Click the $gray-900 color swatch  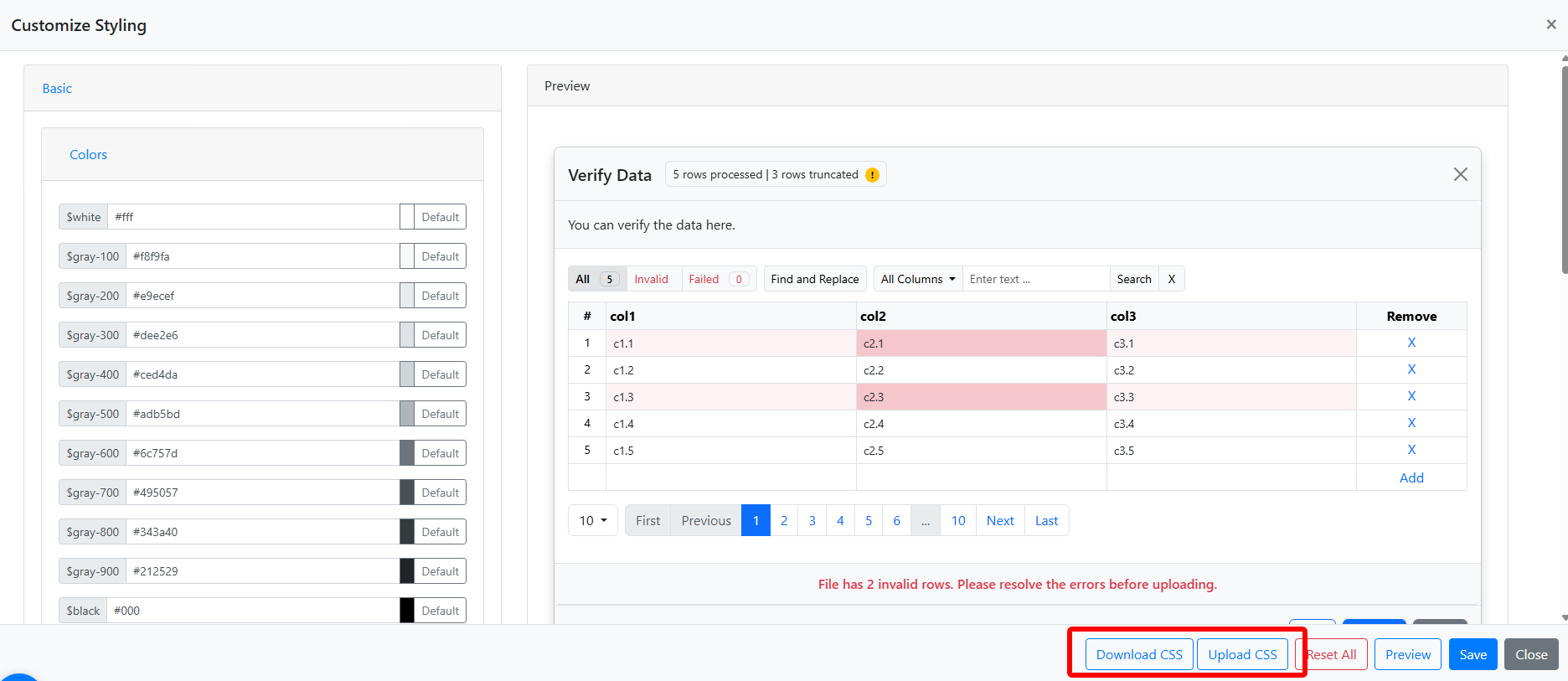[x=407, y=571]
